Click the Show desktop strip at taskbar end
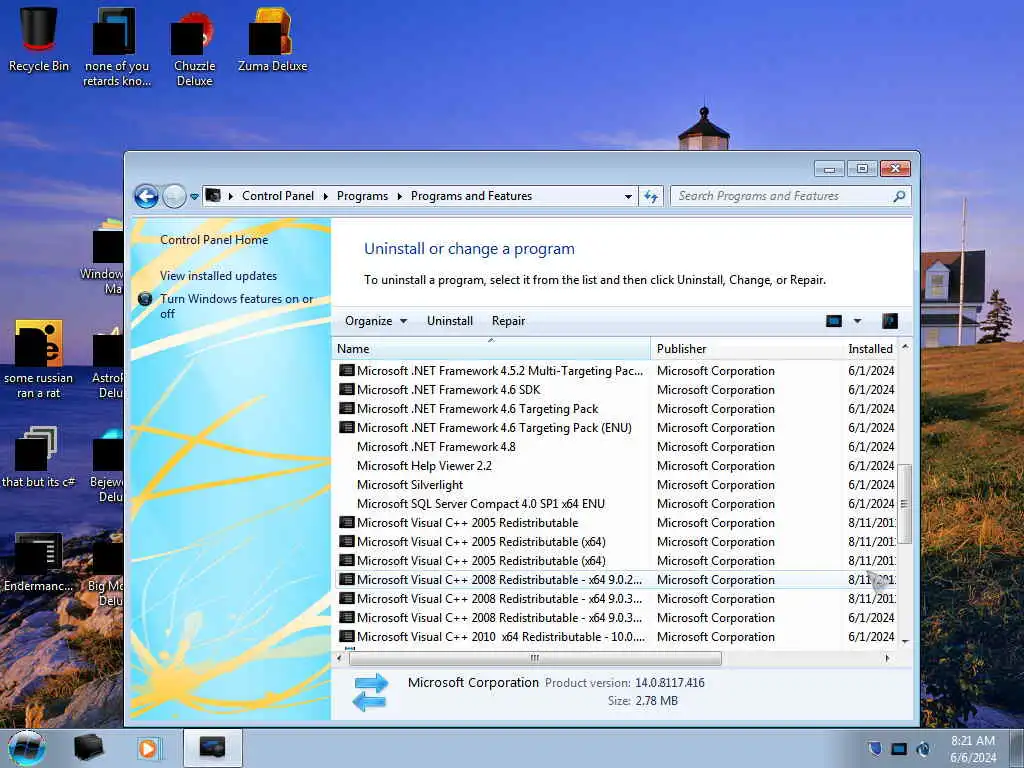1024x768 pixels. point(1017,748)
